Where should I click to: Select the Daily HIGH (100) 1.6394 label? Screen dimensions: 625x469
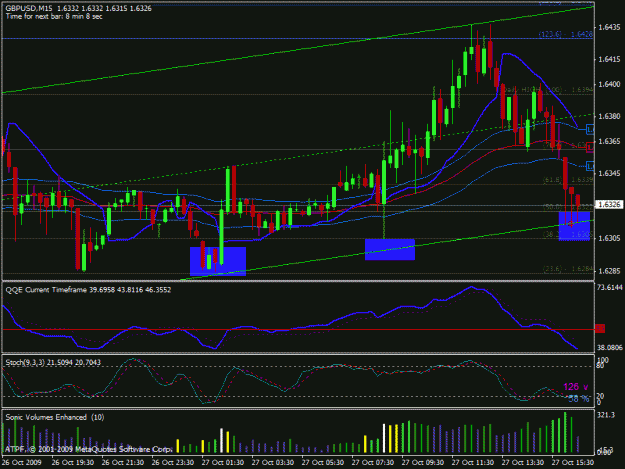pos(547,90)
